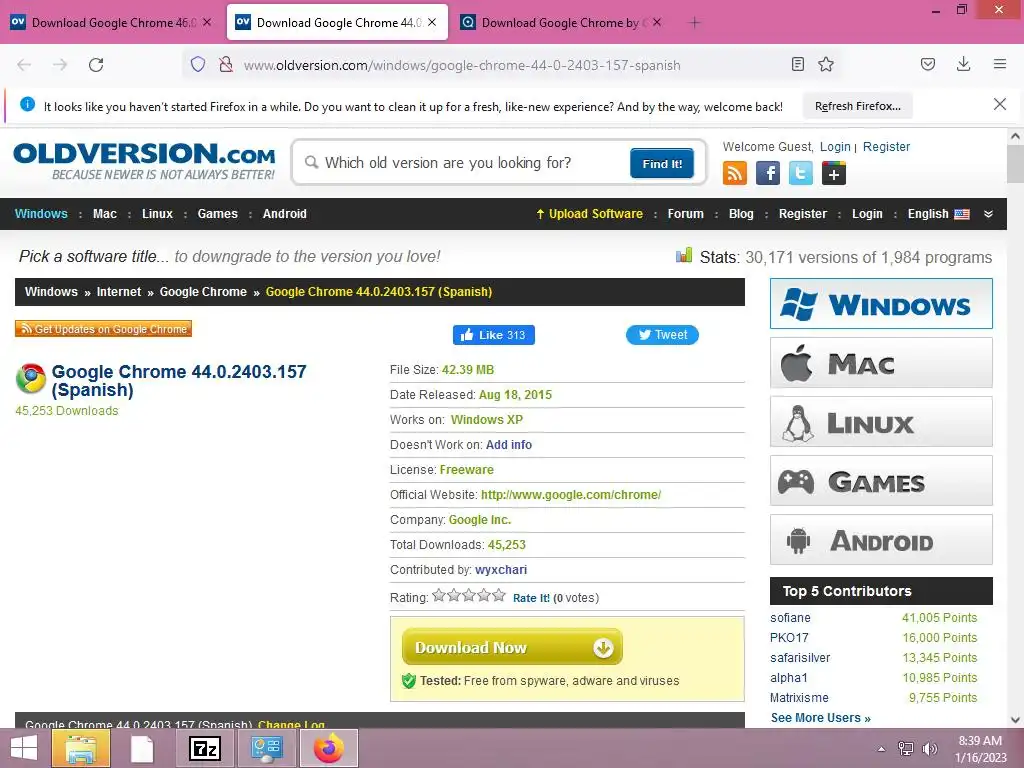Click Refresh Firefox... button
1024x768 pixels.
(857, 106)
